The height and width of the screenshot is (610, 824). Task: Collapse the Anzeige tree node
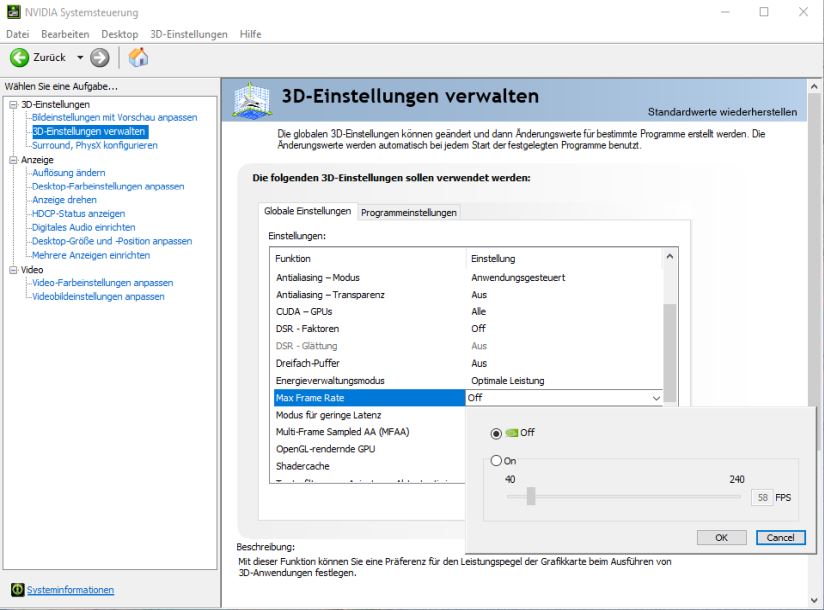coord(13,160)
